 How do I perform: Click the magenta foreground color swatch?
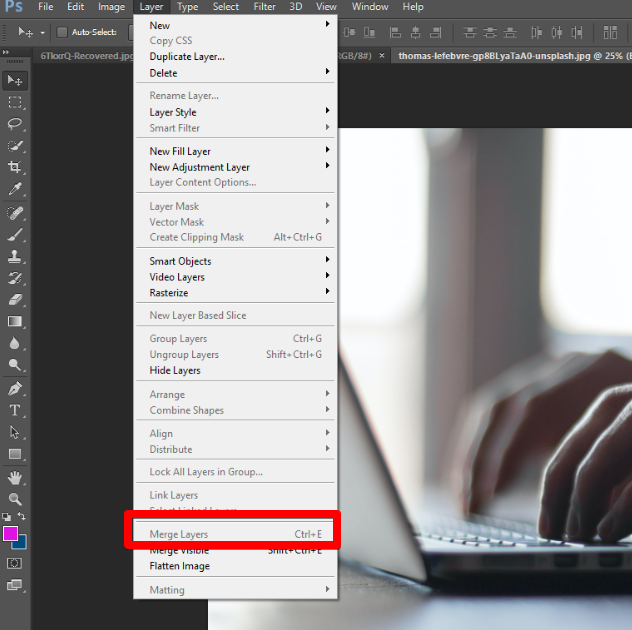(x=11, y=534)
